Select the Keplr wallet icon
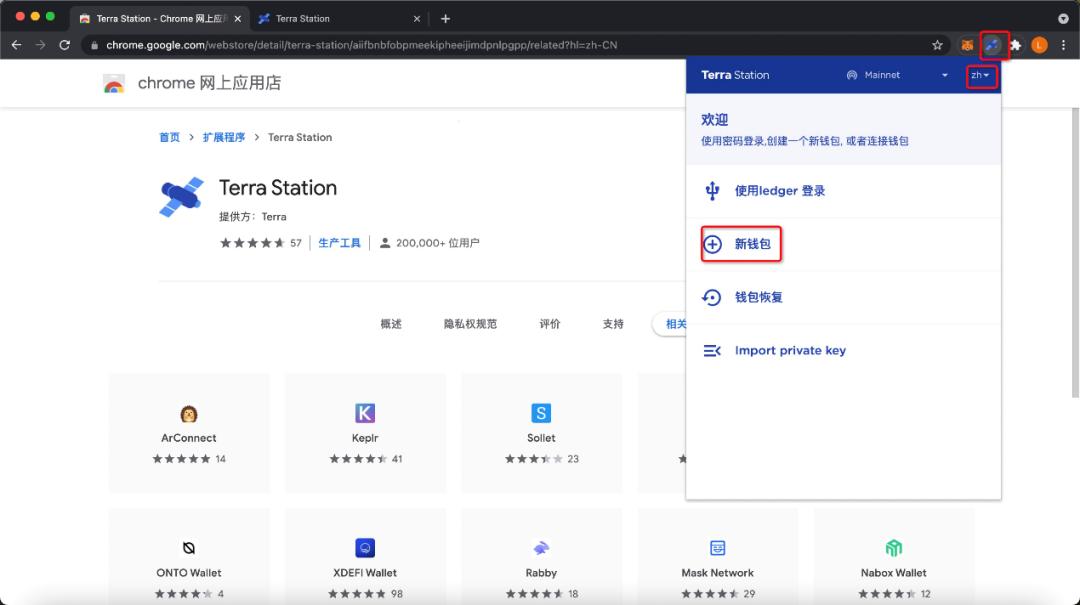Viewport: 1080px width, 605px height. tap(364, 413)
